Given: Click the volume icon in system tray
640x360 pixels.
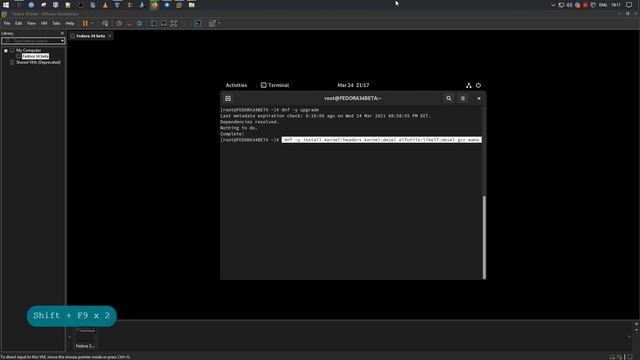Looking at the screenshot, I should (x=569, y=5).
